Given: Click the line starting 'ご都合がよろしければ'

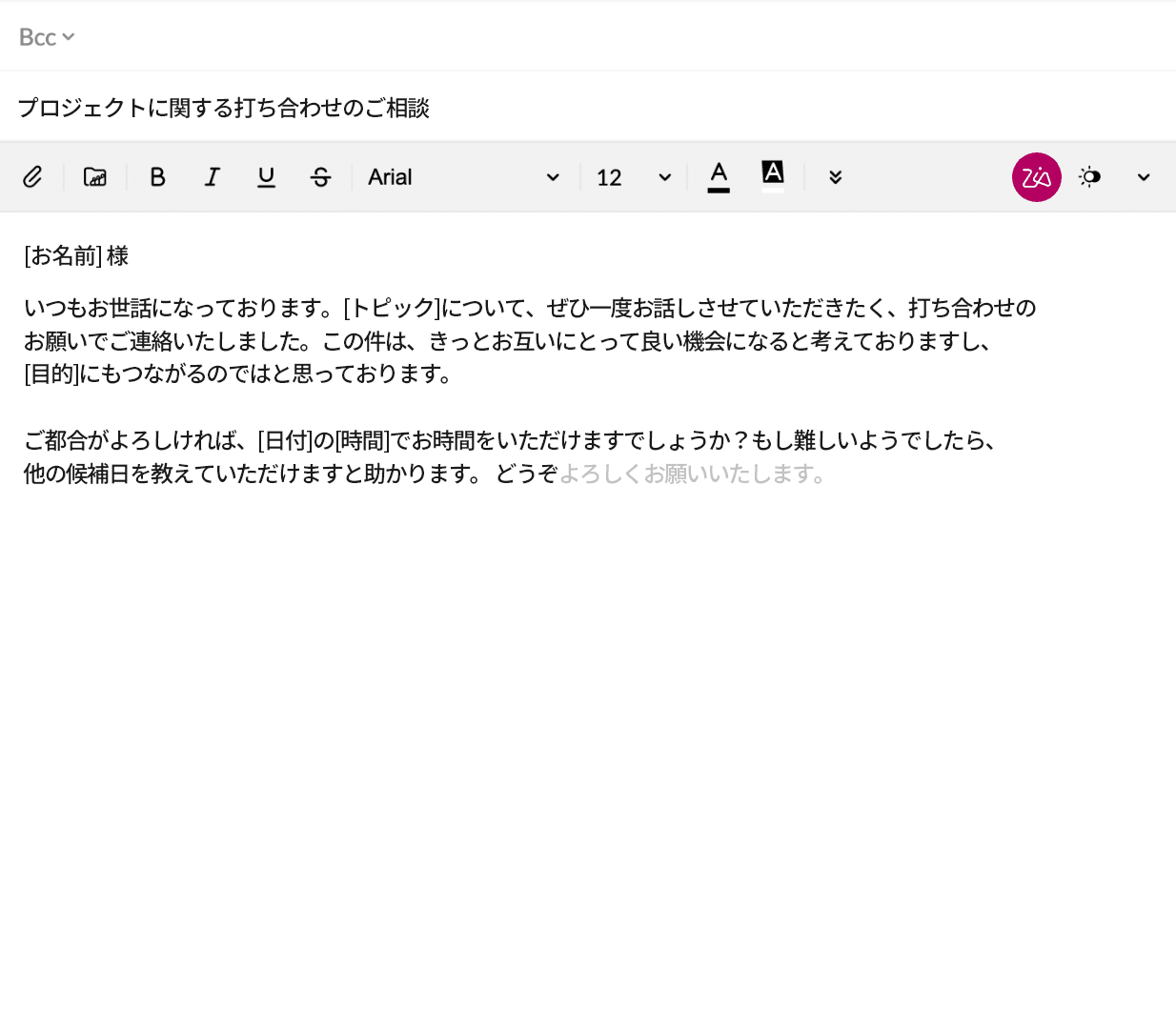Looking at the screenshot, I should coord(511,440).
